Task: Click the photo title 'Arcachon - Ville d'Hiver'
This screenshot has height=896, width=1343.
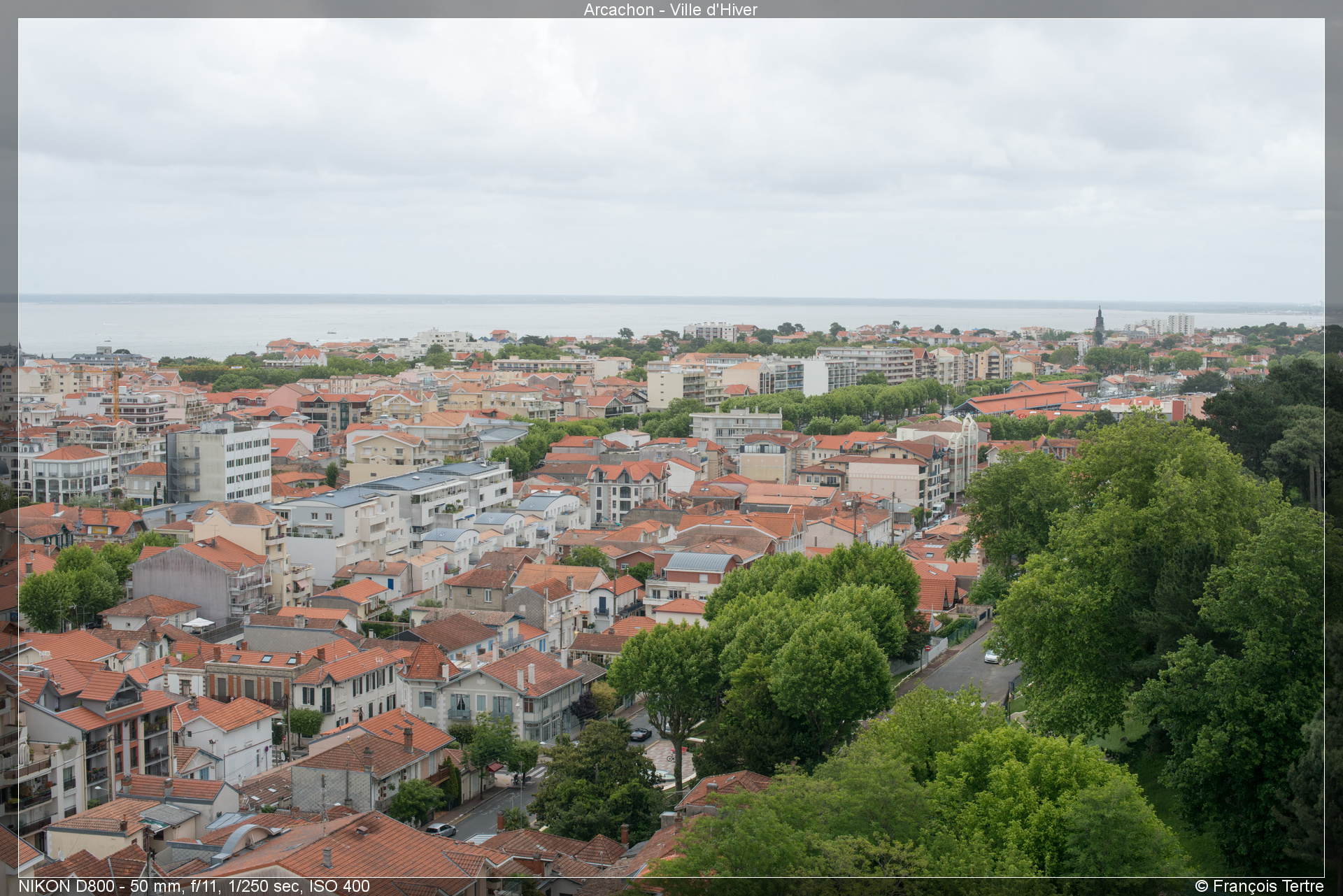Action: tap(671, 9)
